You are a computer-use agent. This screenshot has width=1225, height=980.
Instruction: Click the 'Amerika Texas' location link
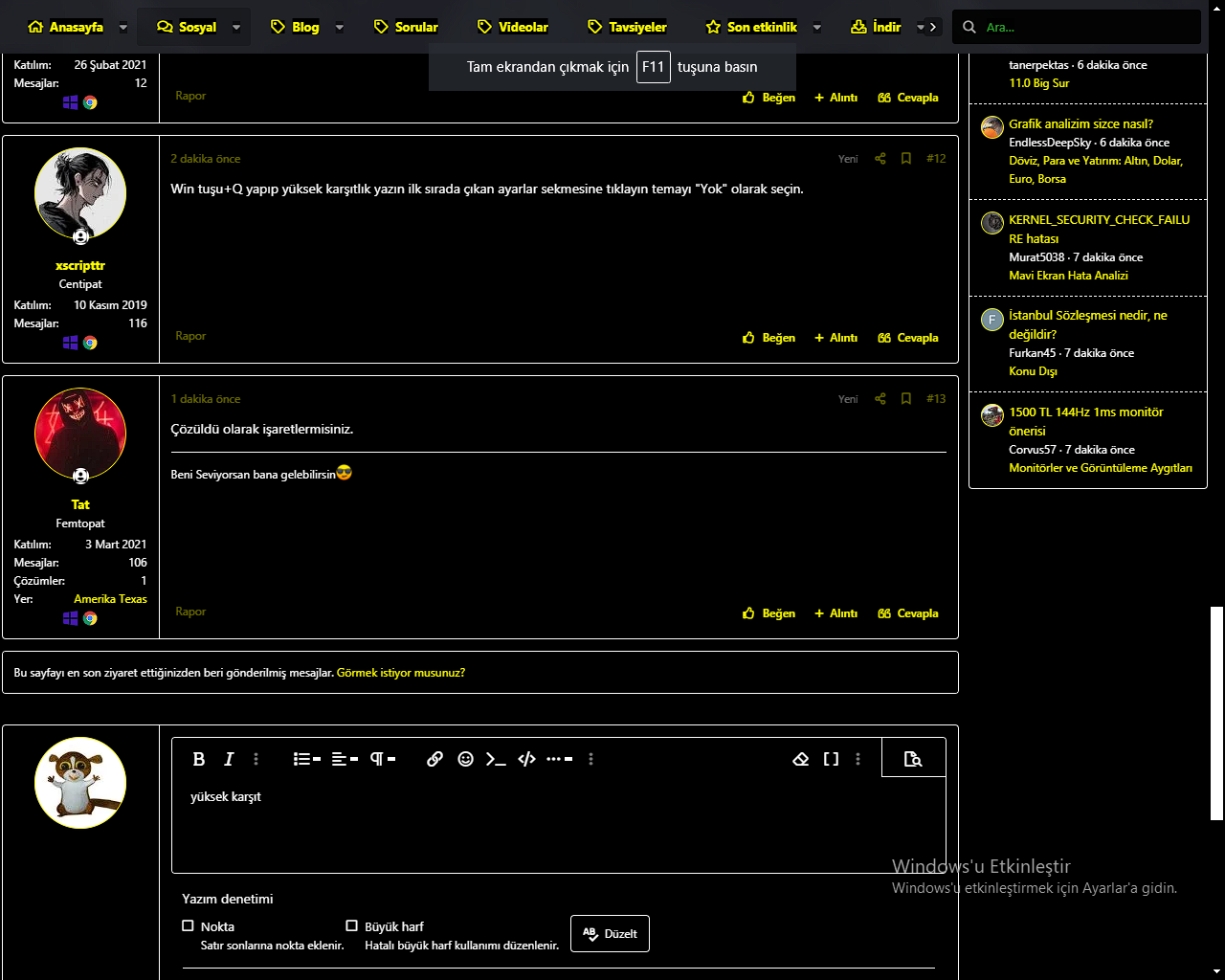pyautogui.click(x=110, y=599)
